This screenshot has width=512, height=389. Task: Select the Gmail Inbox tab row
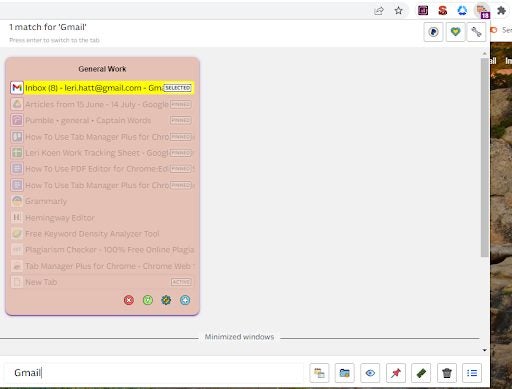click(102, 88)
